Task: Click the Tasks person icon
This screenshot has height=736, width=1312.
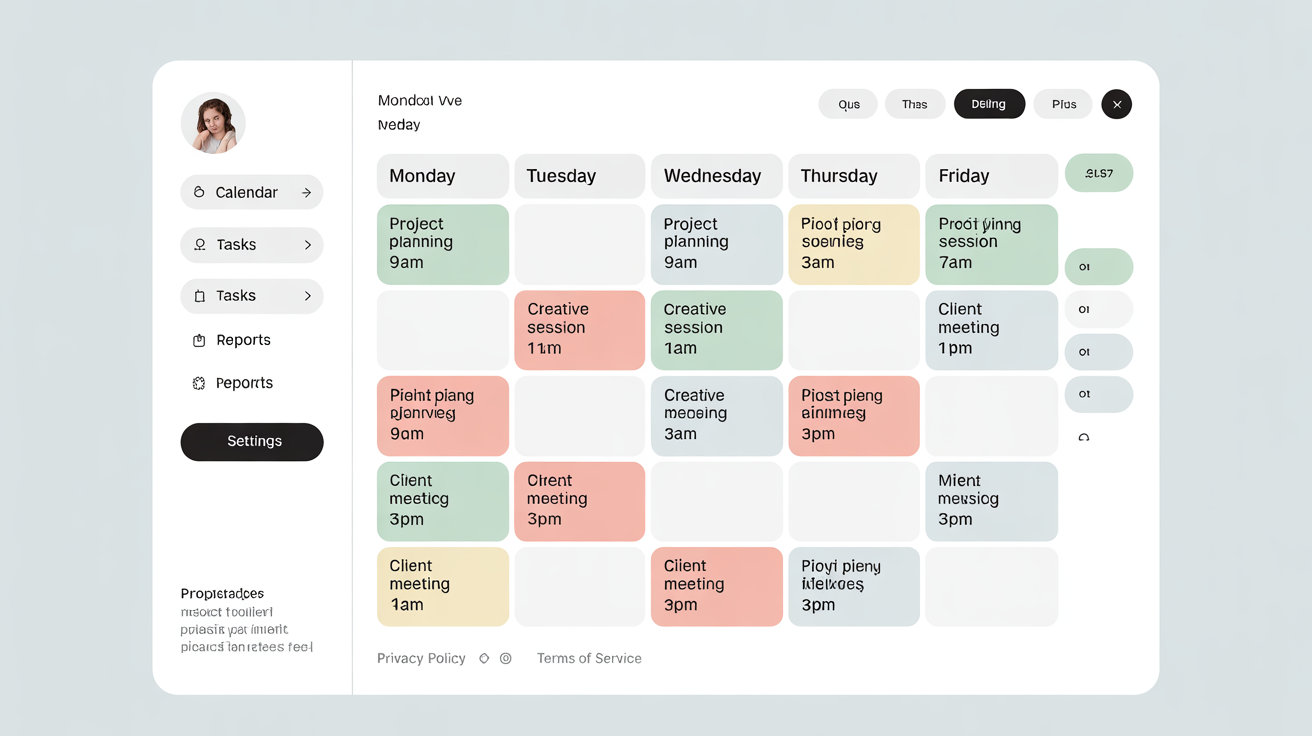Action: tap(199, 244)
